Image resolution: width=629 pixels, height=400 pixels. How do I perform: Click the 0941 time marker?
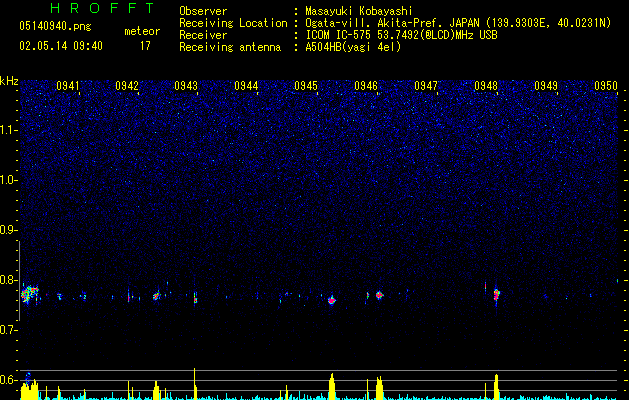tap(67, 86)
